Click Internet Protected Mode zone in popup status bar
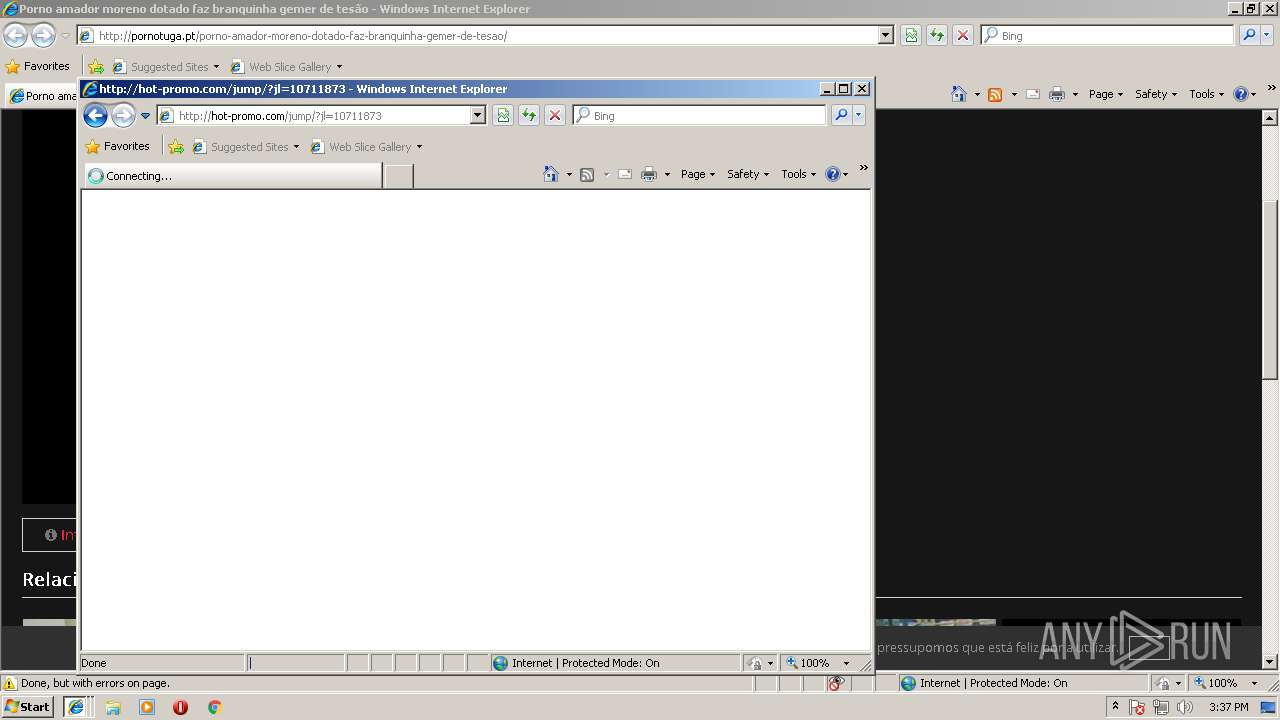Image resolution: width=1280 pixels, height=720 pixels. pyautogui.click(x=615, y=663)
